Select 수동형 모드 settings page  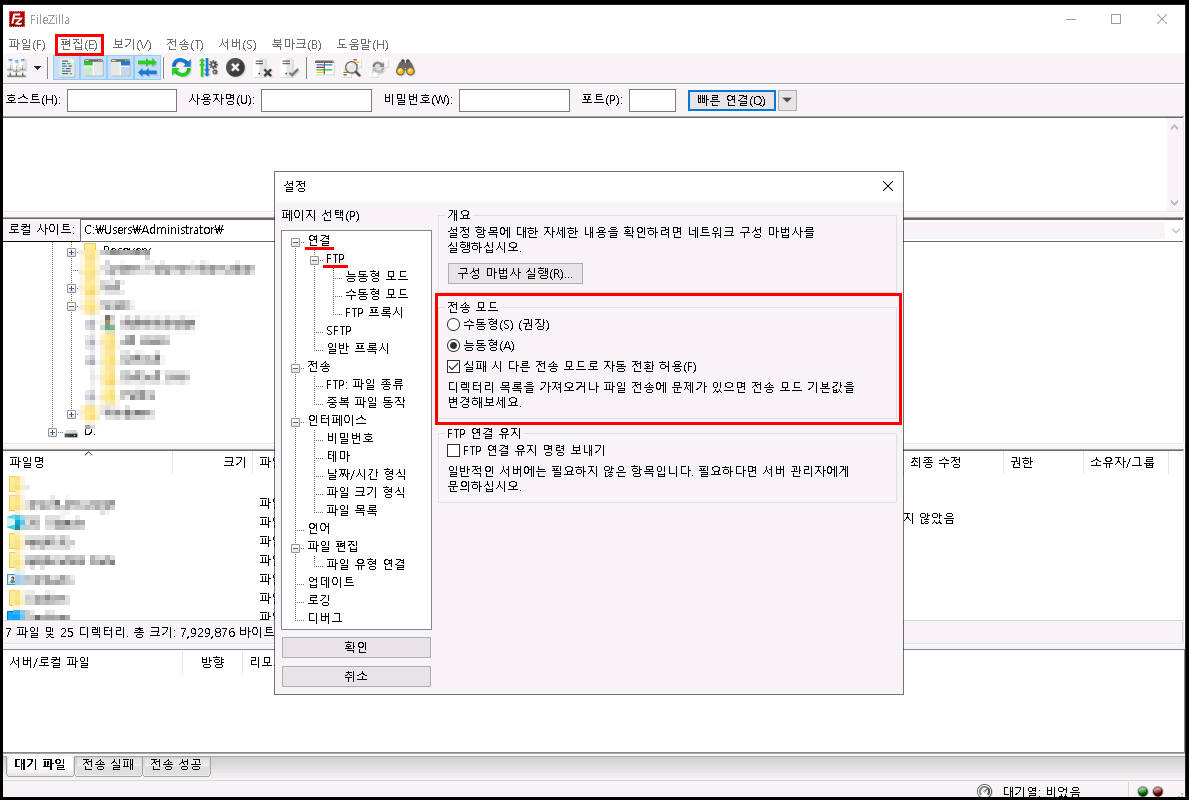click(376, 294)
